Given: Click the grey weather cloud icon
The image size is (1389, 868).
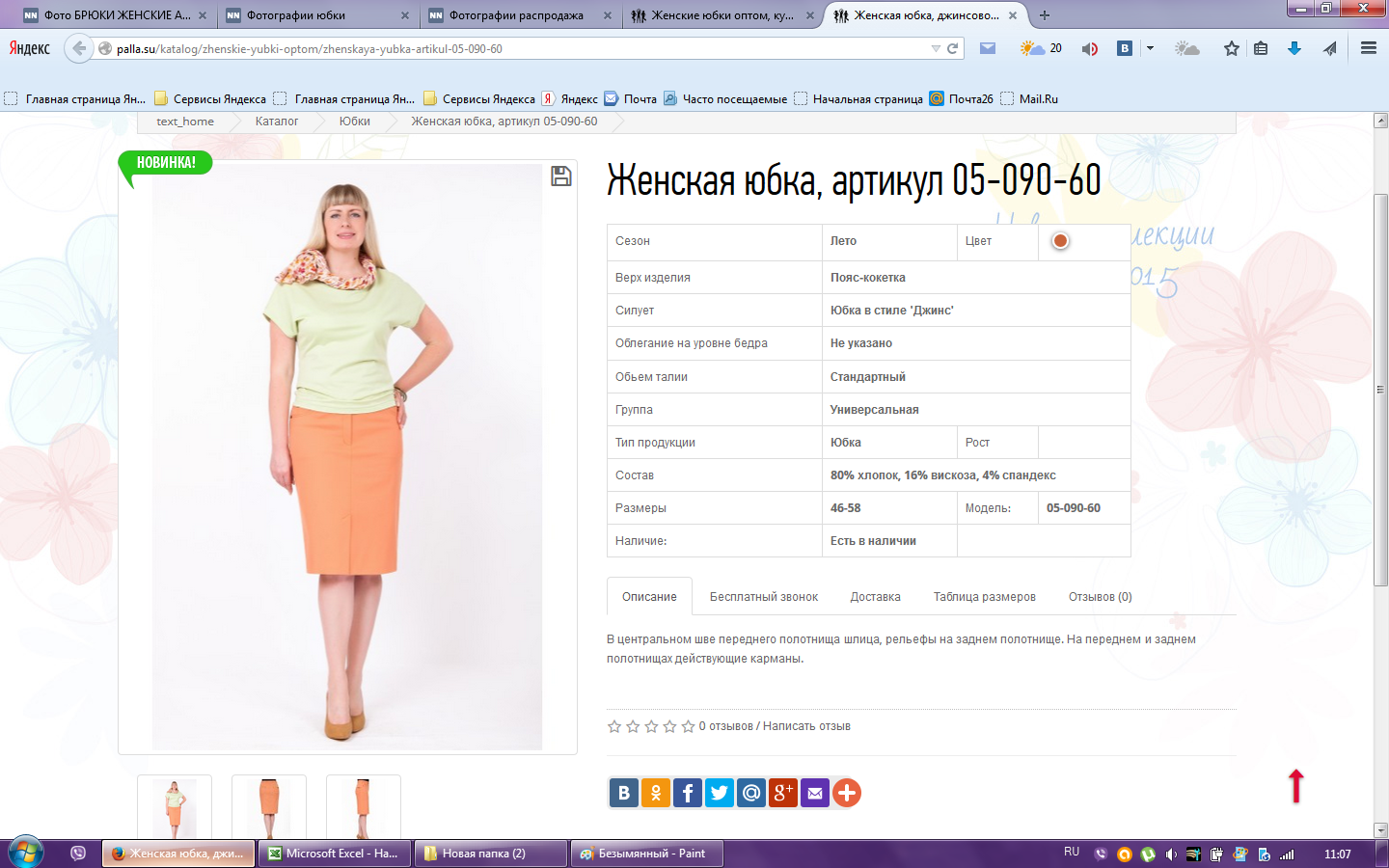Looking at the screenshot, I should click(1187, 48).
